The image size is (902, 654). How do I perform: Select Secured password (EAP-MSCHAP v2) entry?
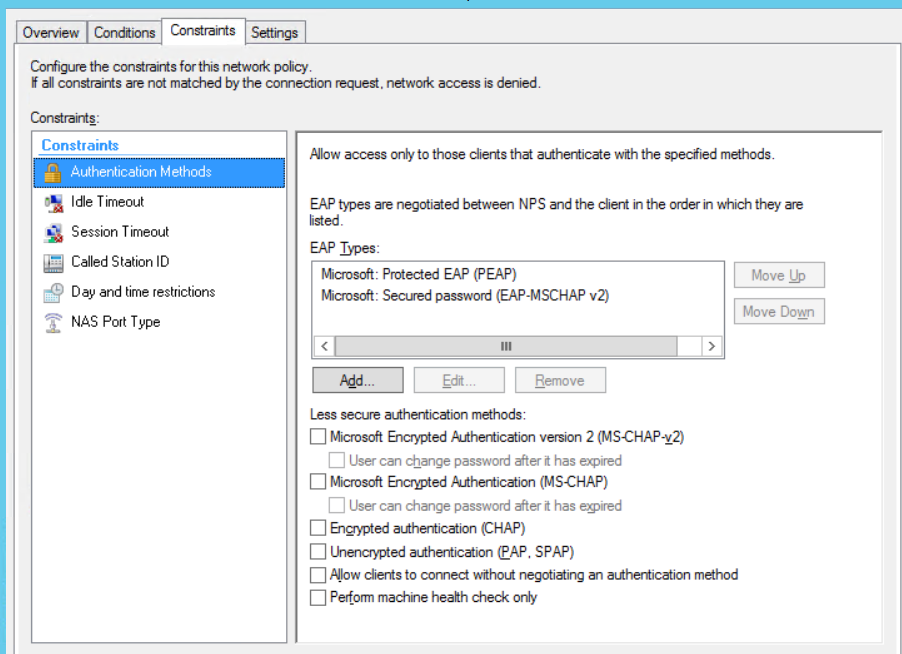coord(465,295)
